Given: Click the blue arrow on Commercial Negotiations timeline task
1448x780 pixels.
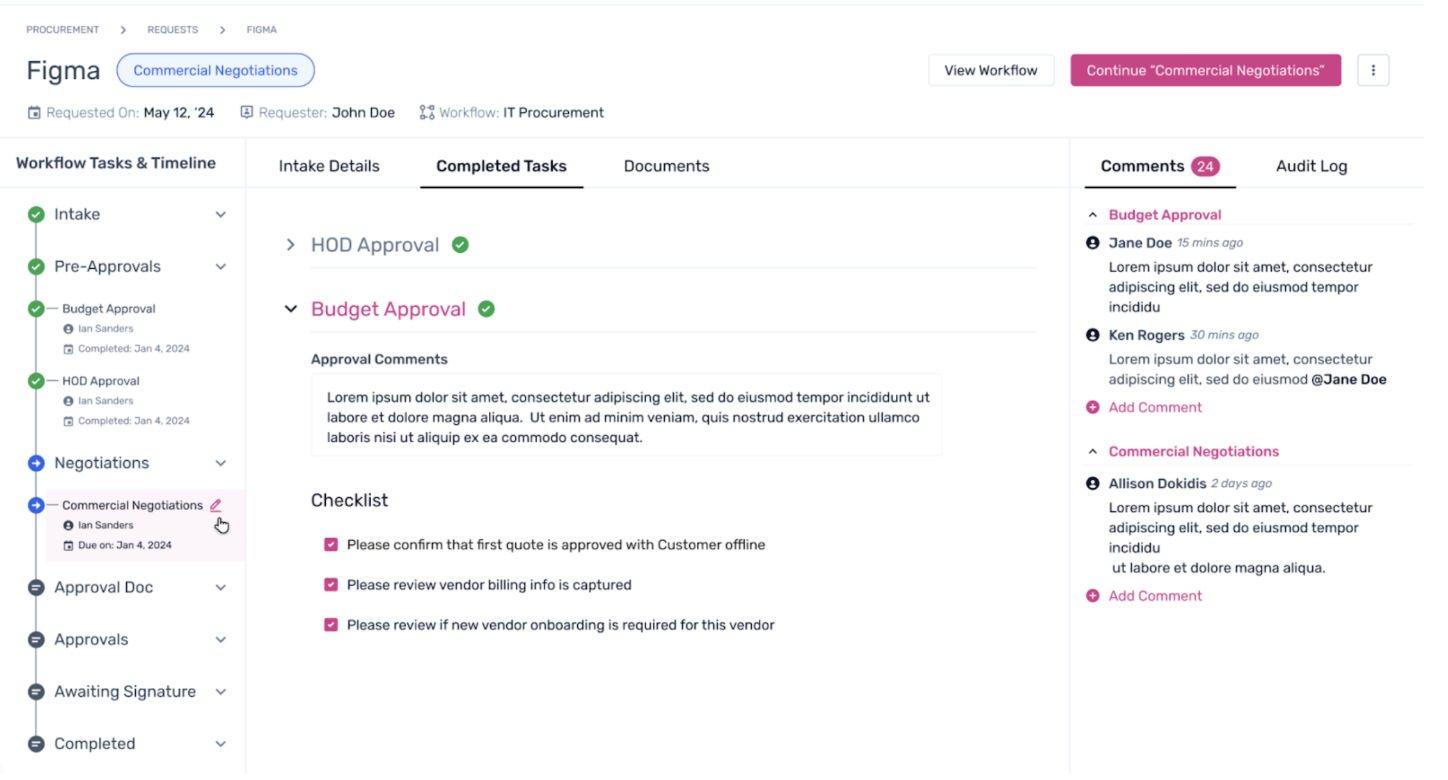Looking at the screenshot, I should tap(36, 505).
